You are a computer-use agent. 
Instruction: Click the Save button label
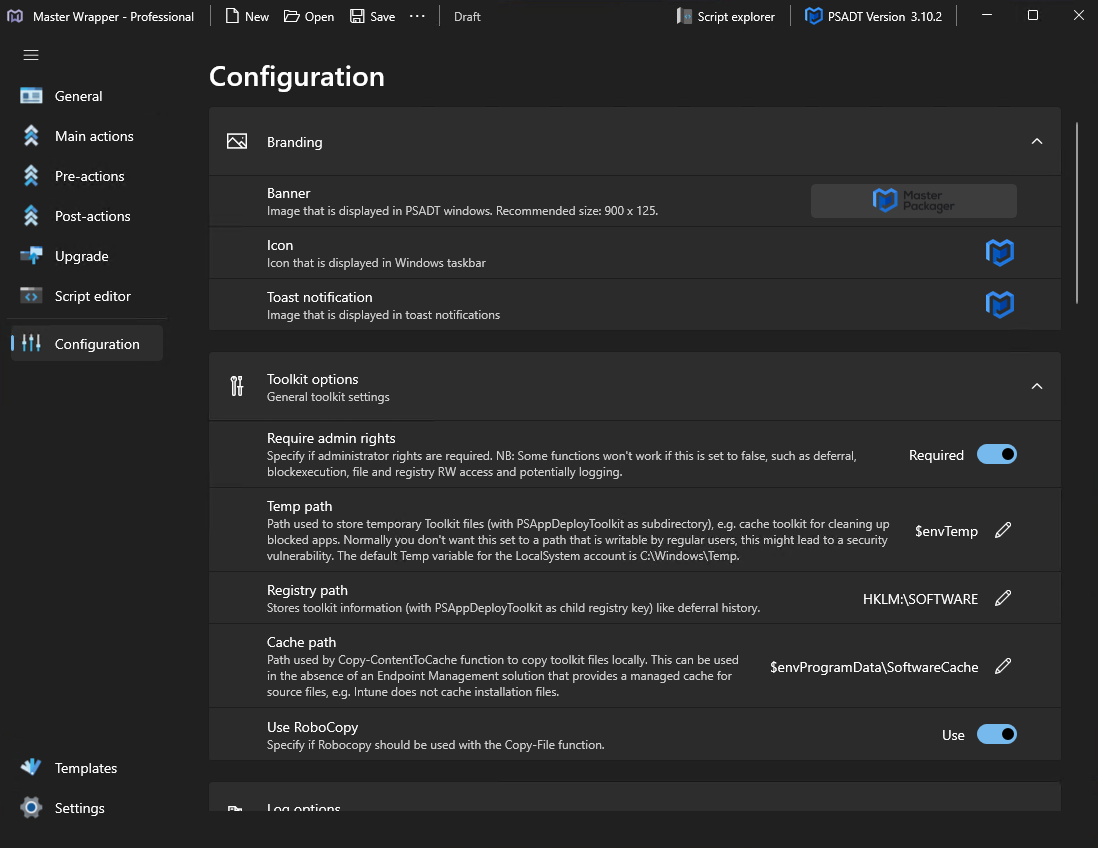pyautogui.click(x=382, y=17)
